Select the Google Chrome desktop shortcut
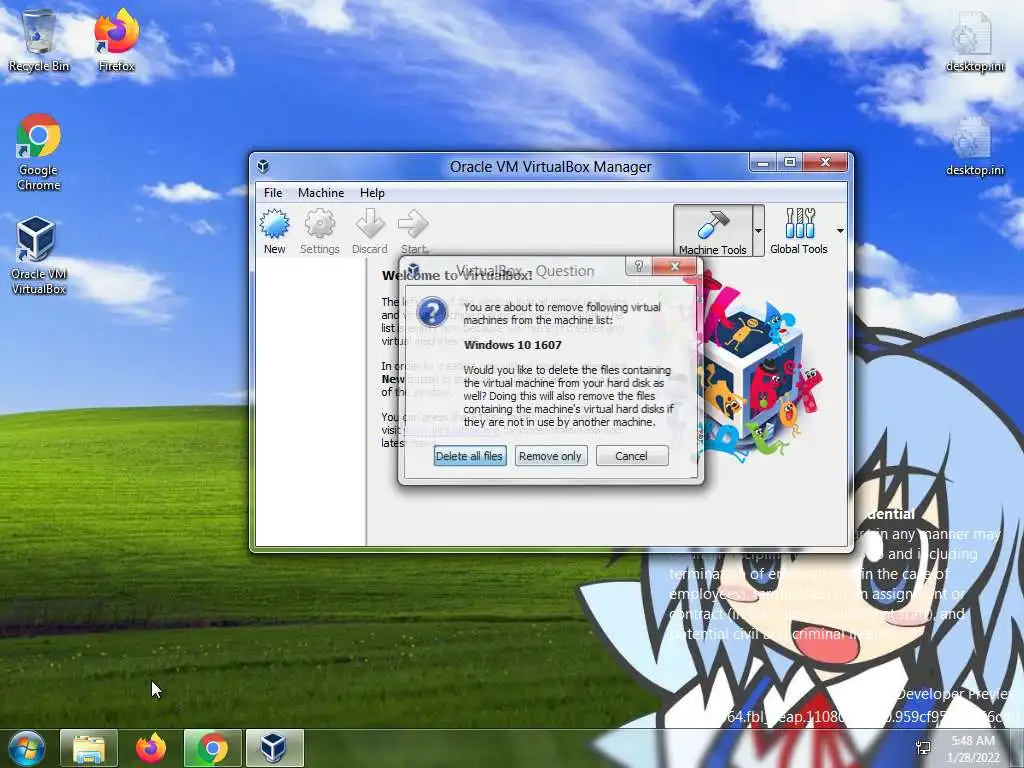1024x768 pixels. pos(39,152)
